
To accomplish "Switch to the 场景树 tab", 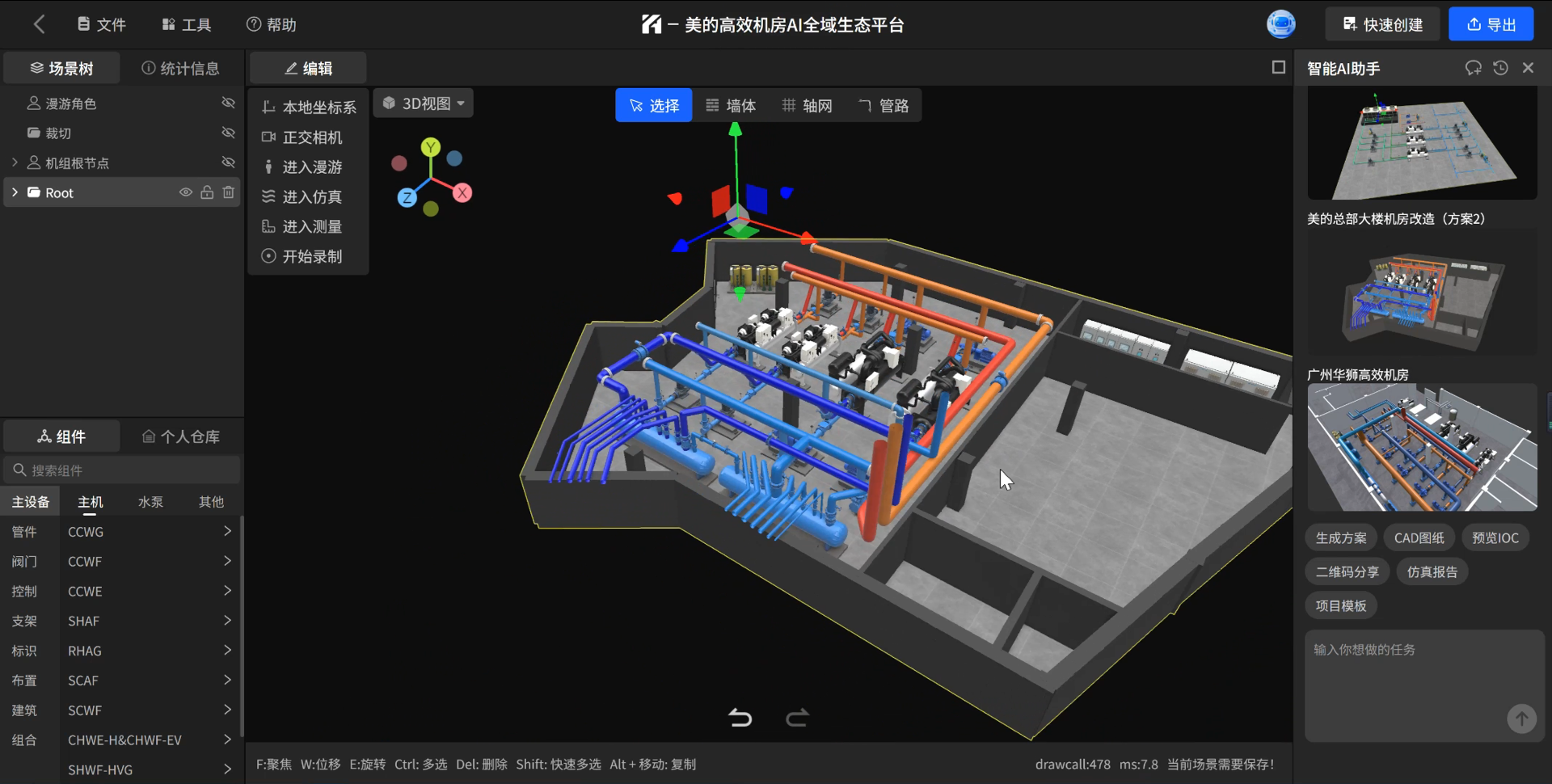I will point(62,69).
